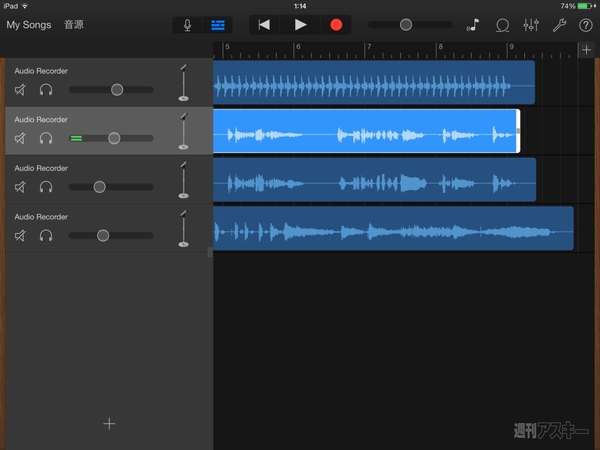Select the tracks view icon
The image size is (600, 450).
(x=217, y=25)
